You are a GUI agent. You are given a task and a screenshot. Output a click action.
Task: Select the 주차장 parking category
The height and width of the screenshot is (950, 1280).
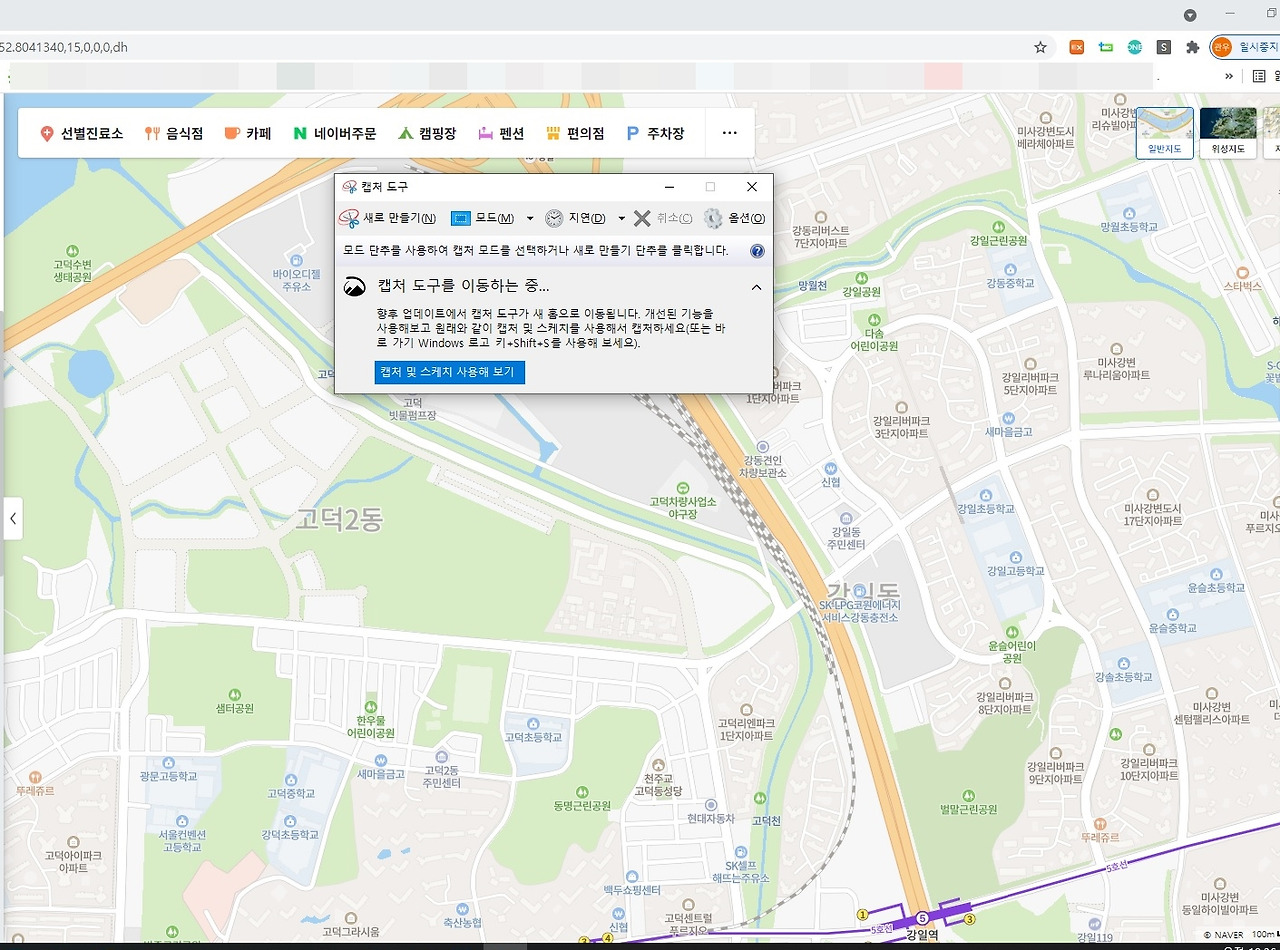[655, 133]
